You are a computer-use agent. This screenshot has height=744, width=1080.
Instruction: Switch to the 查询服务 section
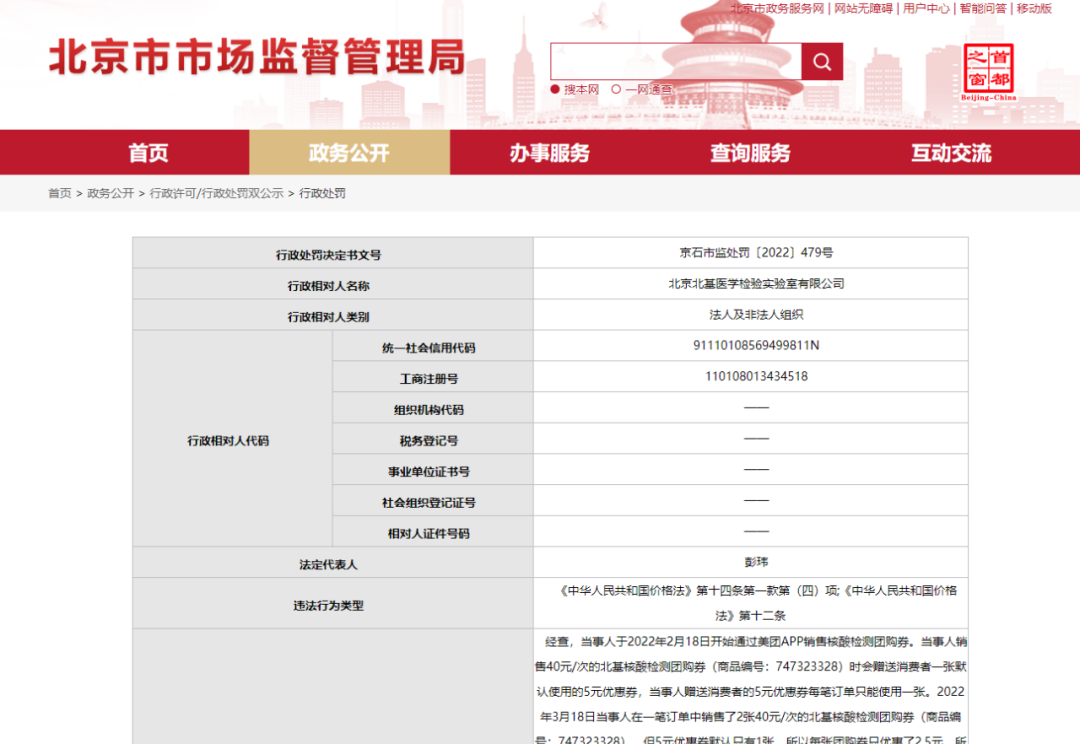(750, 153)
